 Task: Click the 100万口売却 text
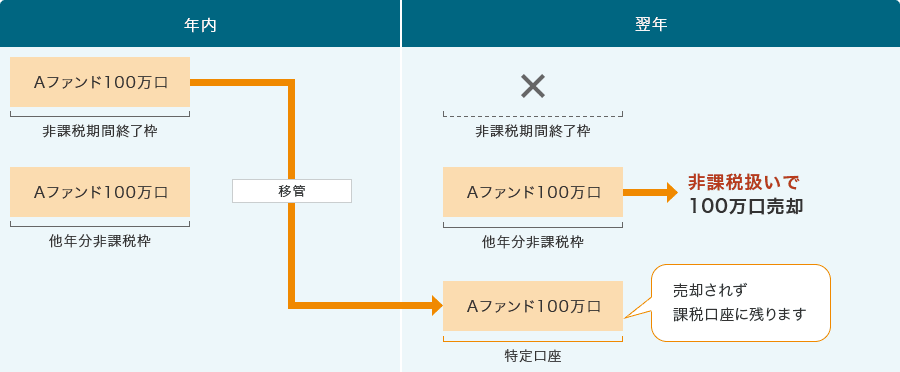[746, 207]
